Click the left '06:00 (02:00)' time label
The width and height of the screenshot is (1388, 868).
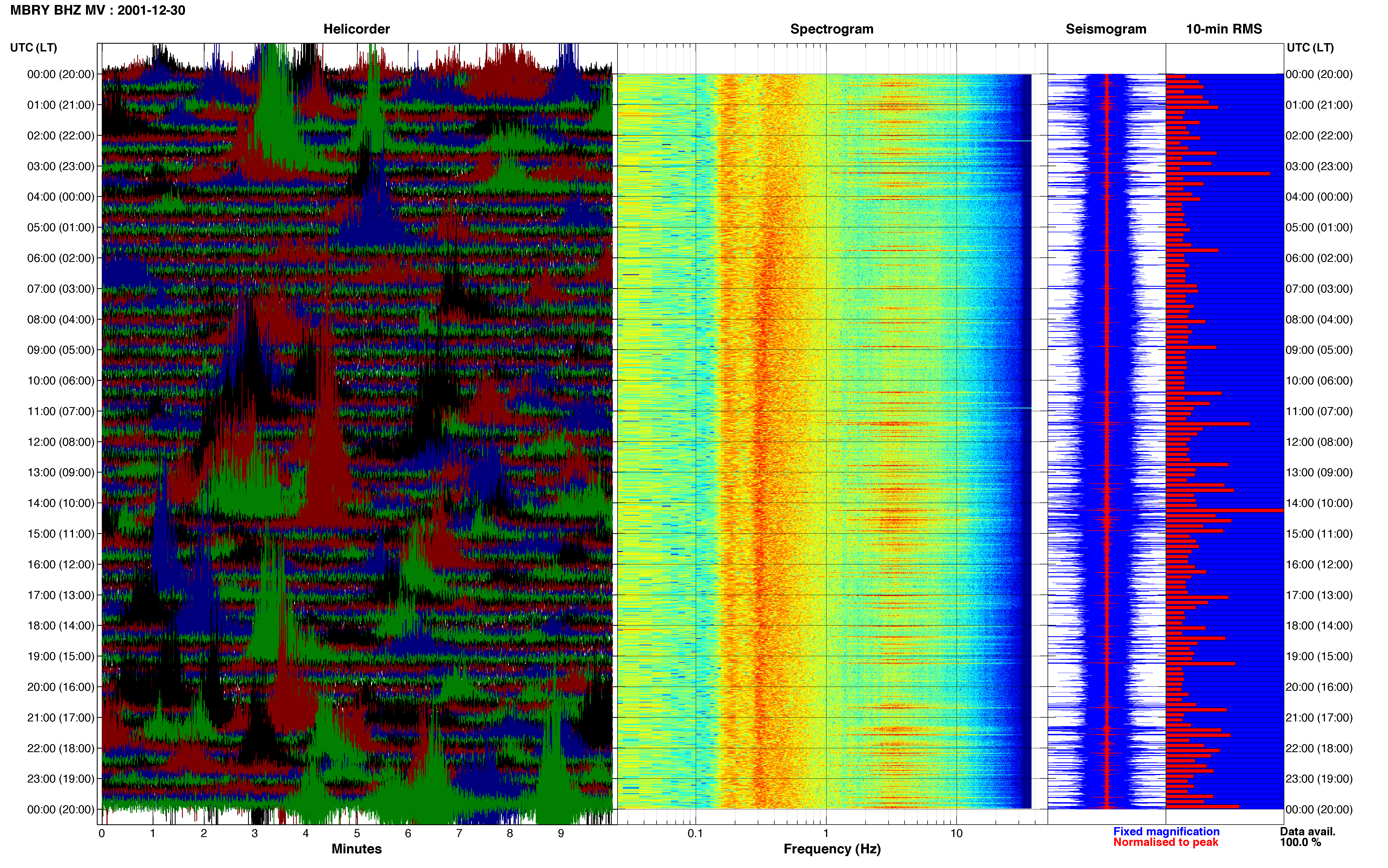(x=61, y=258)
